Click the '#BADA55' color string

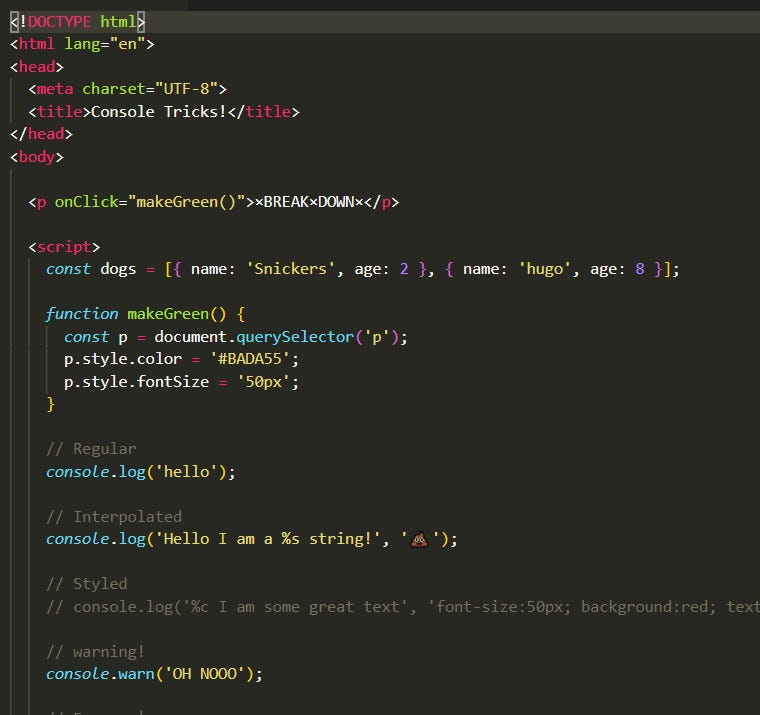pyautogui.click(x=250, y=359)
